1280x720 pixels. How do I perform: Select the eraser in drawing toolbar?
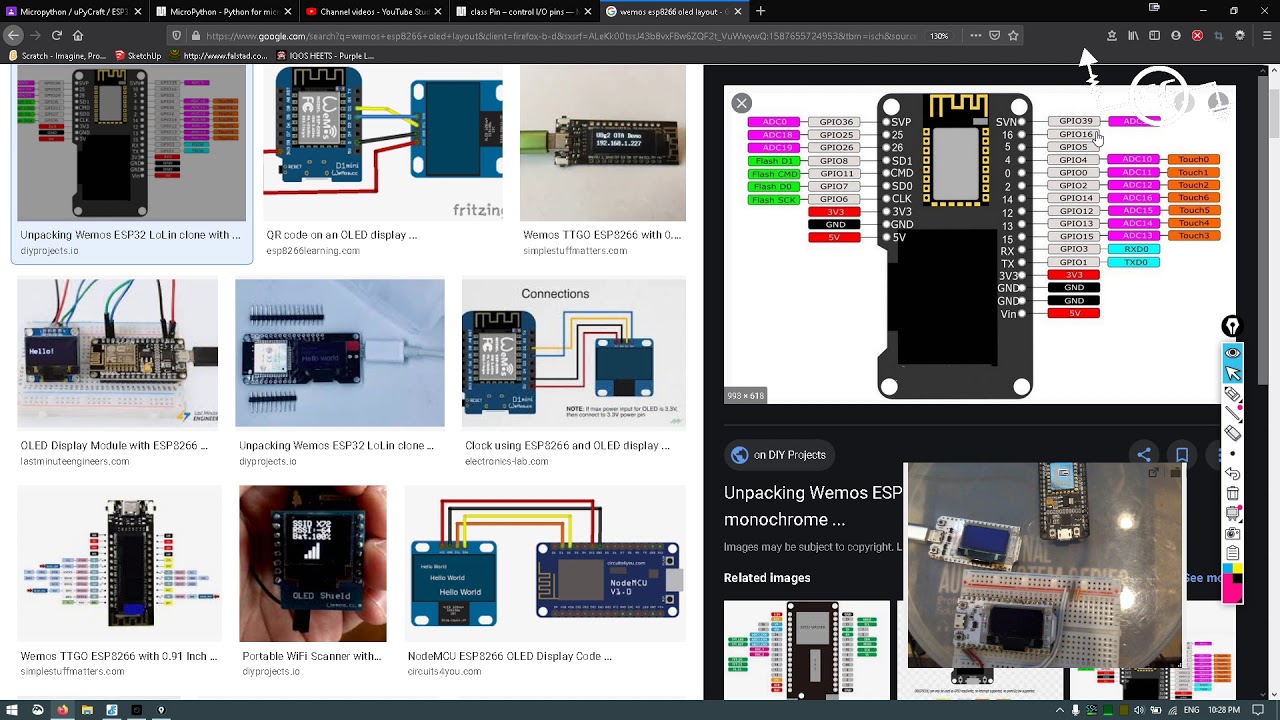click(x=1232, y=433)
